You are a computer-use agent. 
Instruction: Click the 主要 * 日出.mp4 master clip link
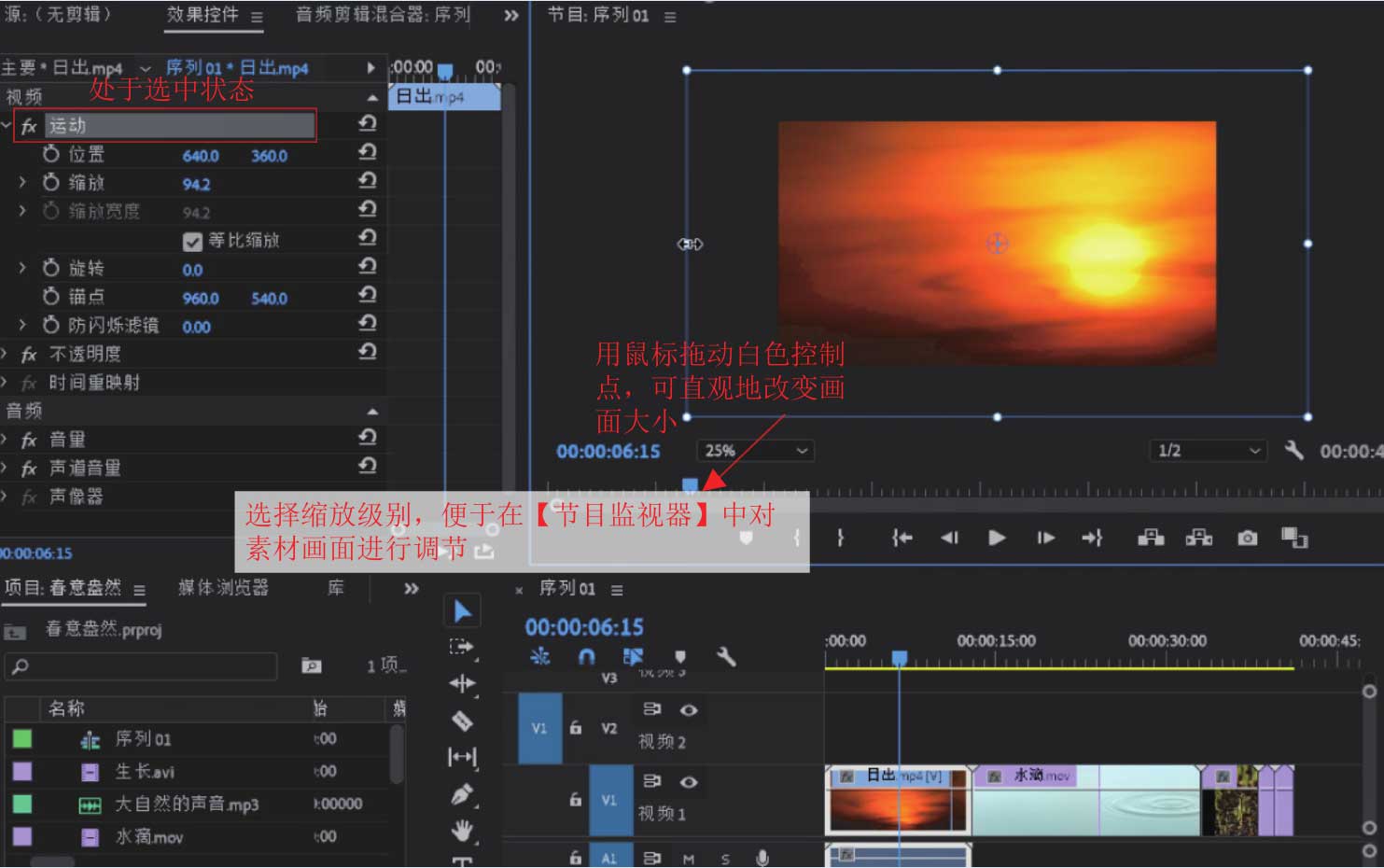[x=62, y=68]
